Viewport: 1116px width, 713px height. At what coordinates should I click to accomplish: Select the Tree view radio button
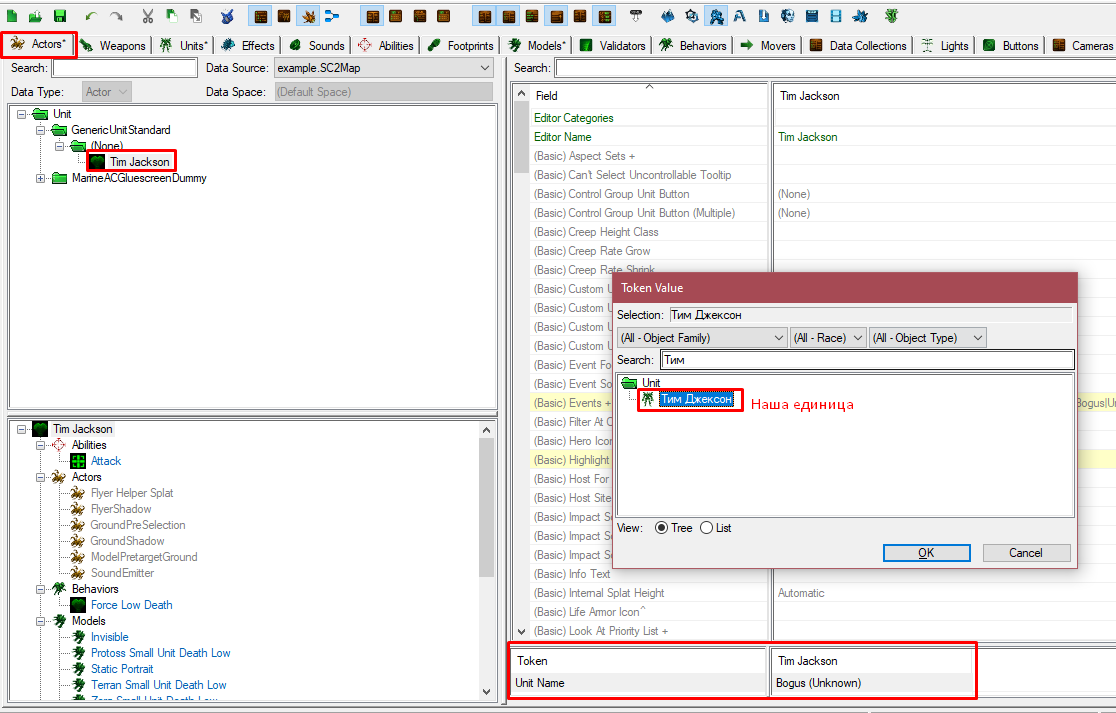[x=661, y=528]
